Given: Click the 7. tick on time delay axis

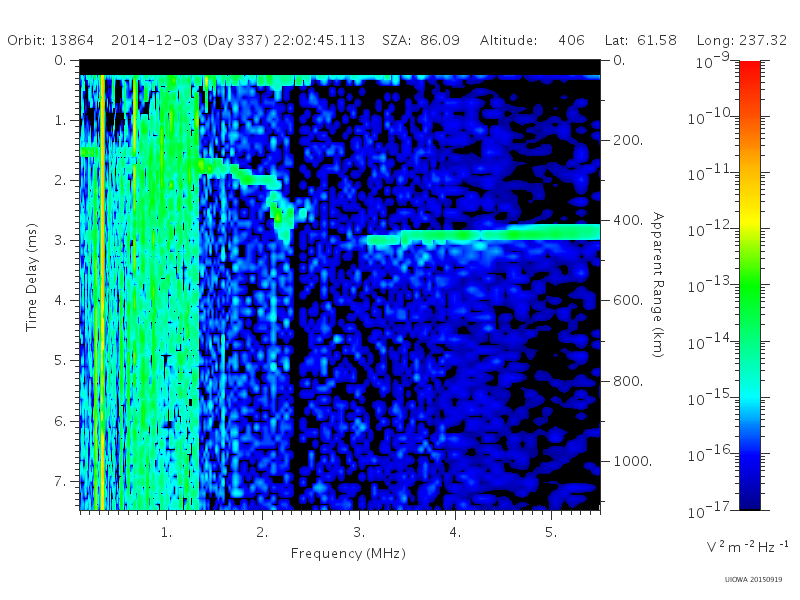Looking at the screenshot, I should (x=60, y=481).
